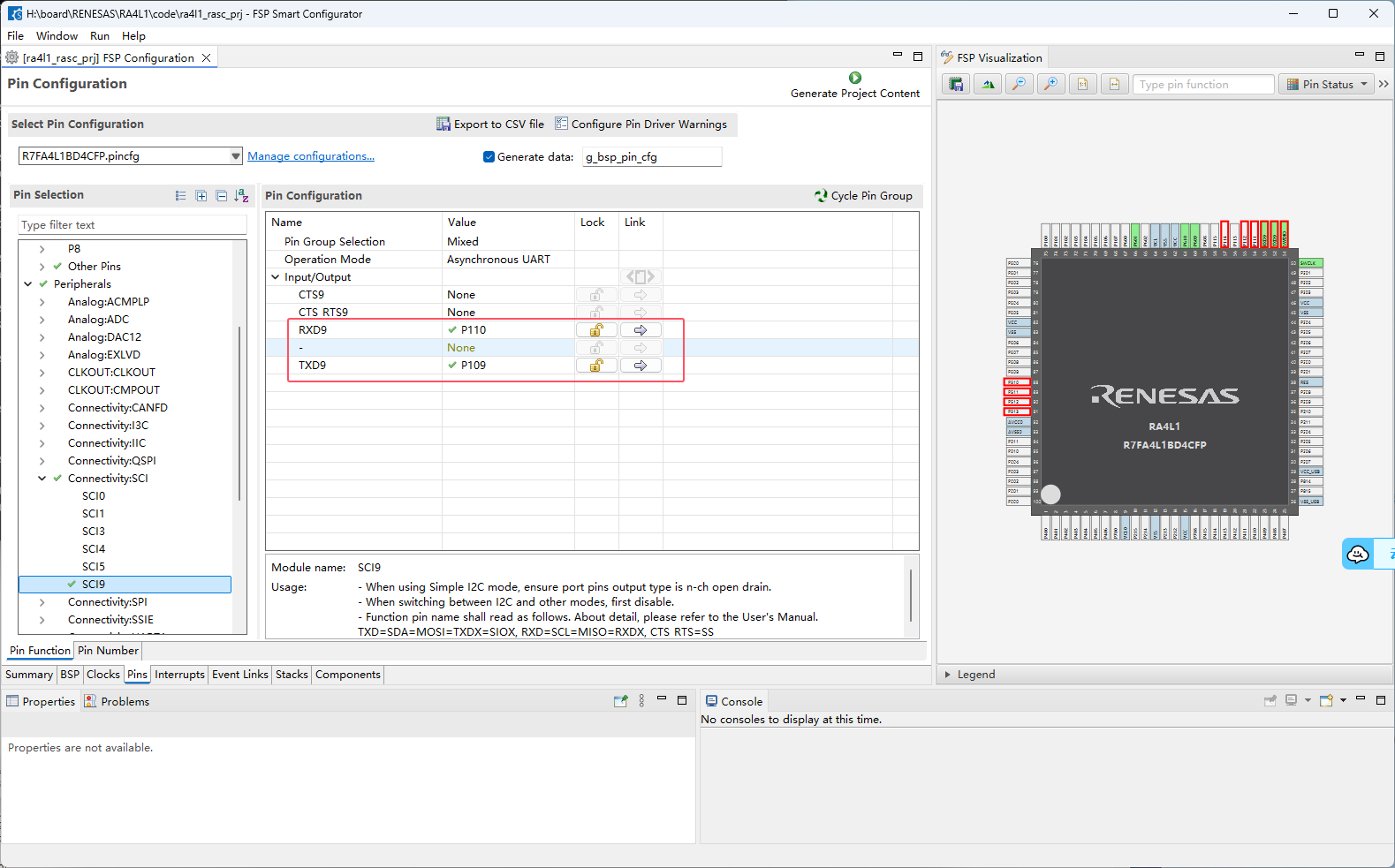
Task: Switch to the Clocks tab
Action: (x=103, y=675)
